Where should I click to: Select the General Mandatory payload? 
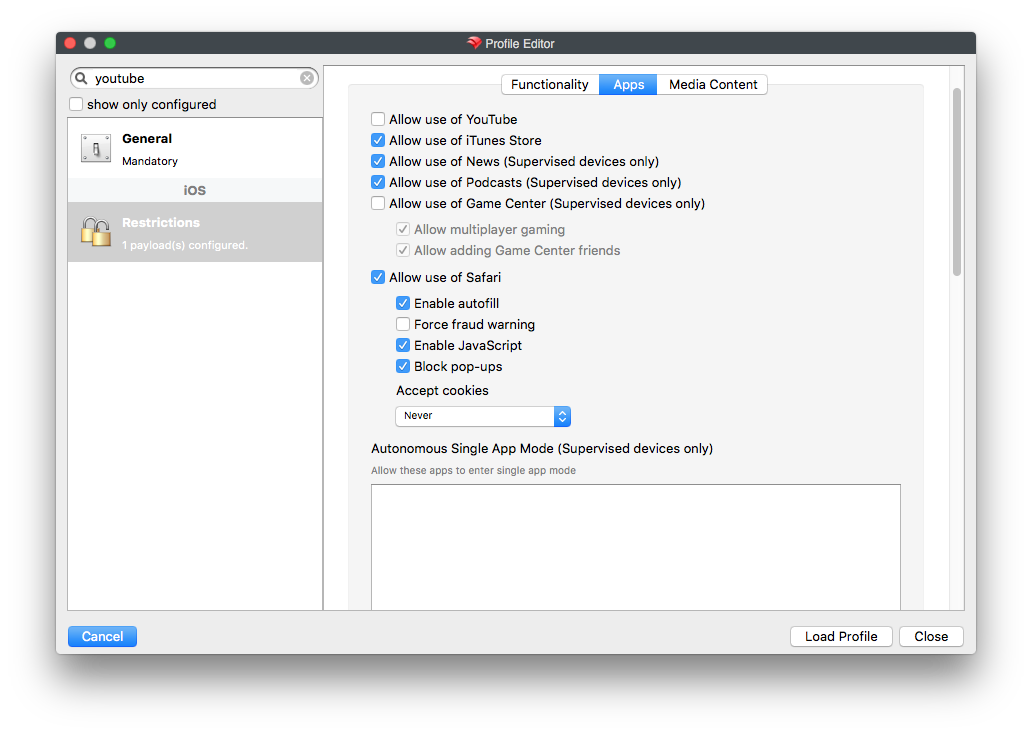click(x=195, y=149)
